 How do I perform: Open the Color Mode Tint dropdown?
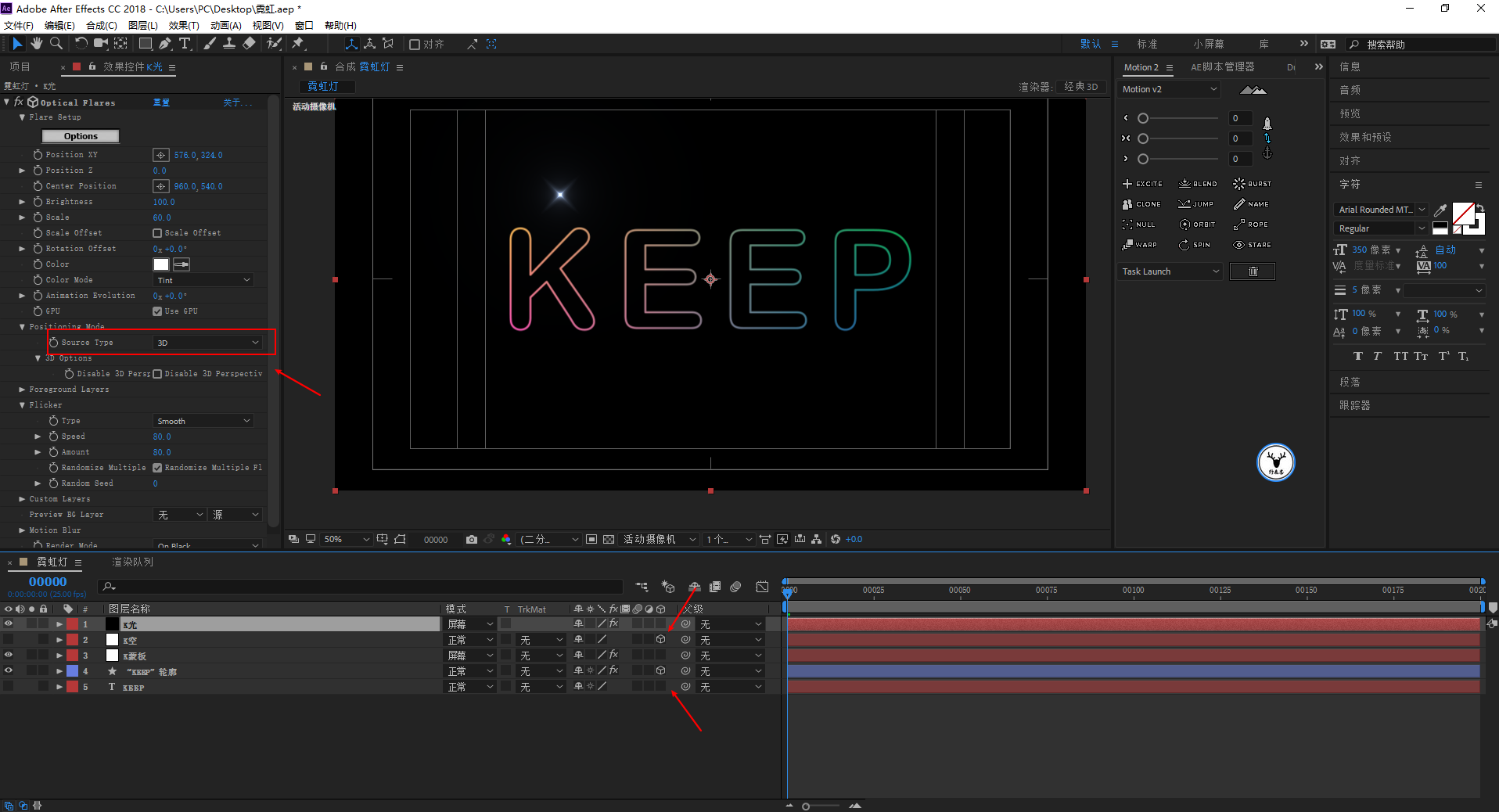[203, 280]
